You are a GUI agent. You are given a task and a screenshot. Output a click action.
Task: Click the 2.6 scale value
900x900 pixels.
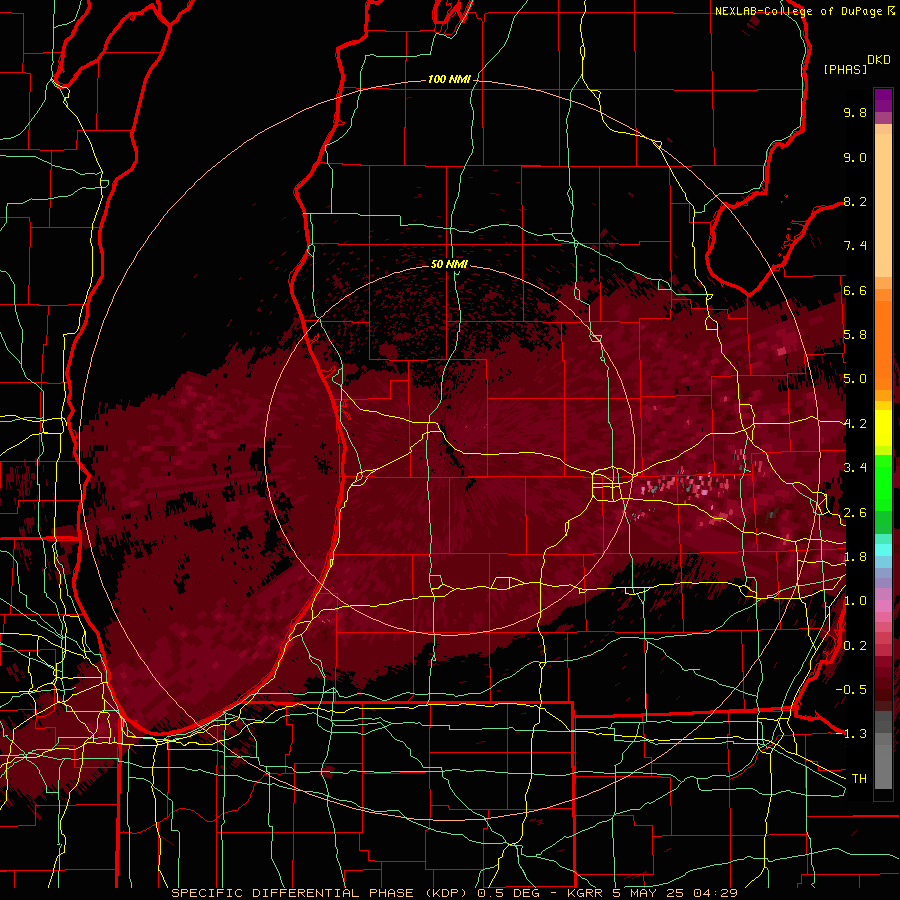855,513
